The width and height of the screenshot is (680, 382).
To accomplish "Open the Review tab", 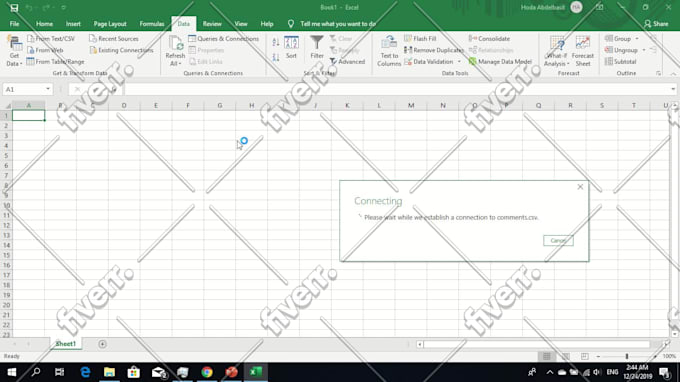I will pos(212,24).
